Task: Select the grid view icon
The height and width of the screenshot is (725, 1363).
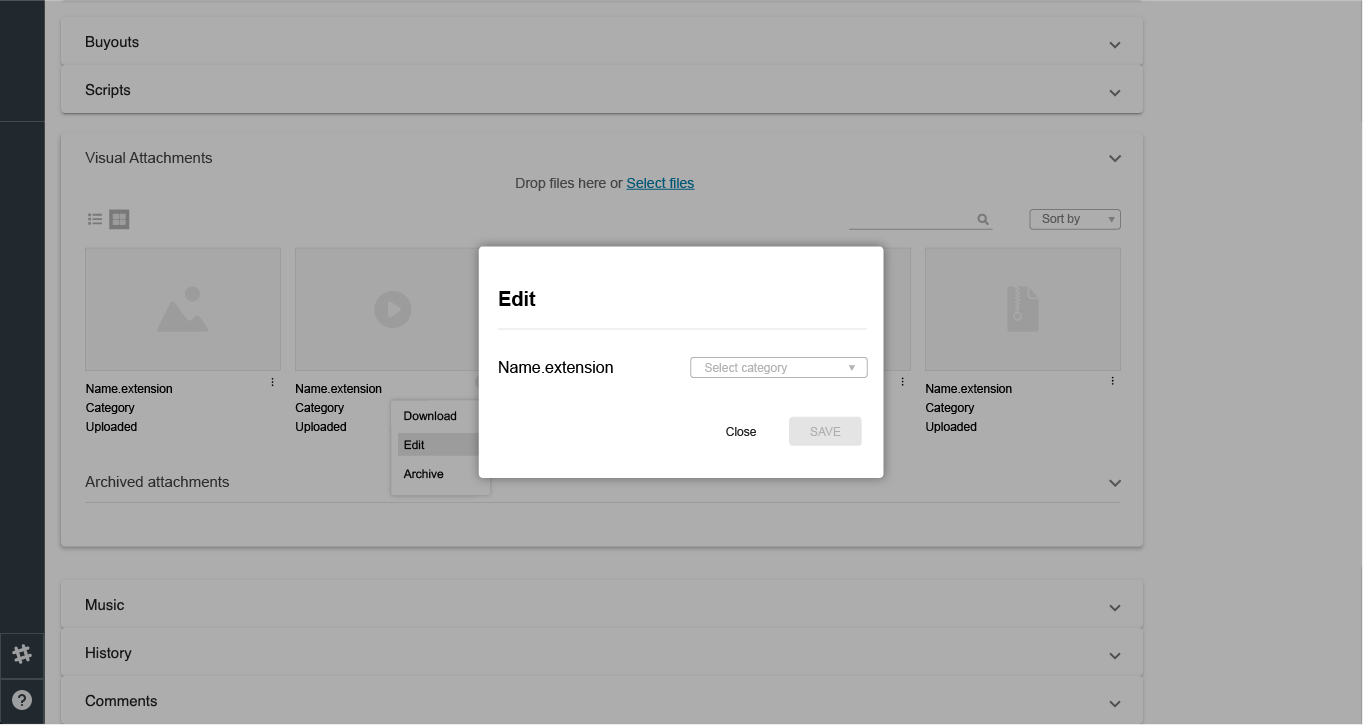Action: pos(119,219)
